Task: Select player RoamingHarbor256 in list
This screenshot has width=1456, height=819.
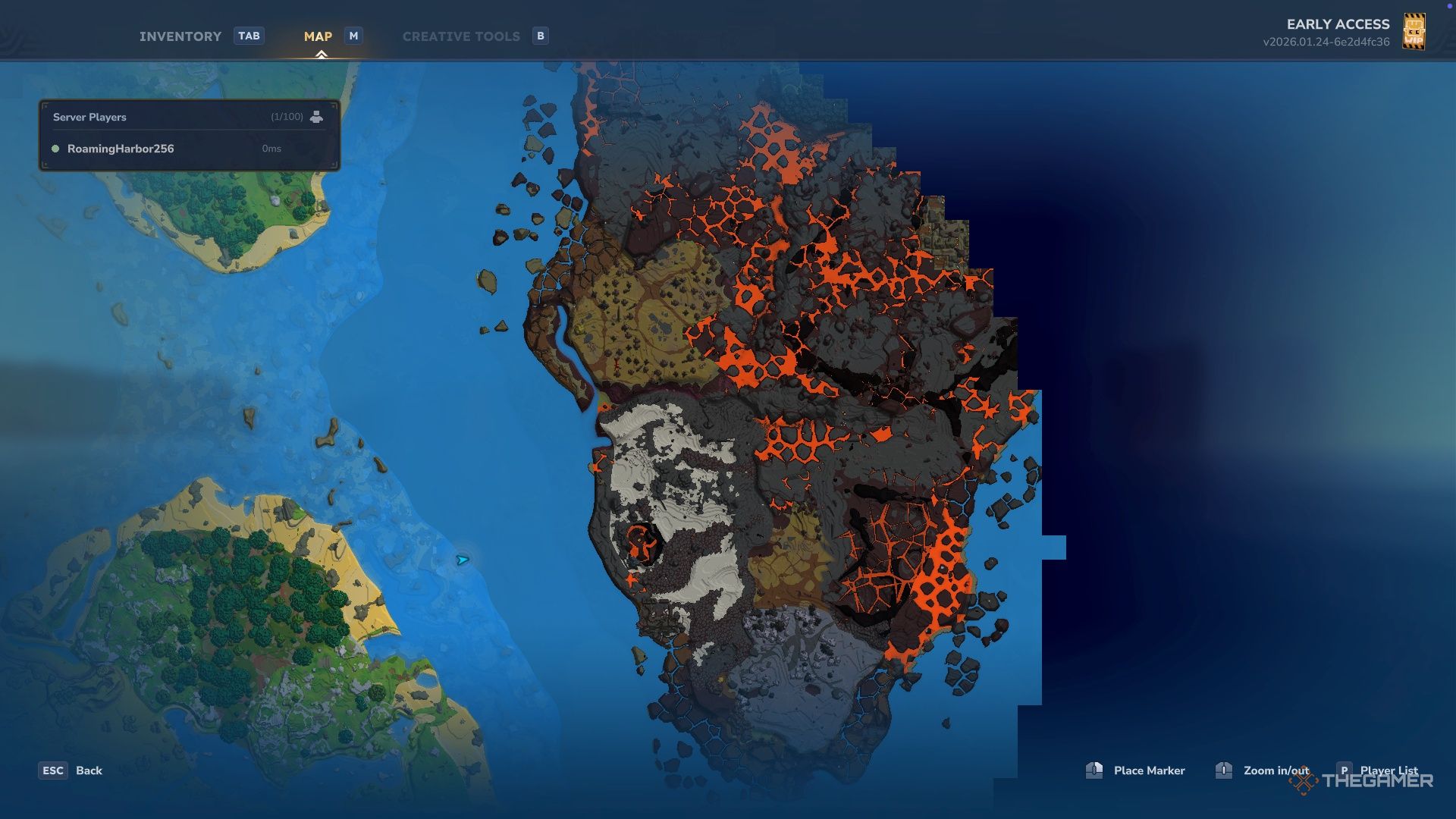Action: [121, 149]
